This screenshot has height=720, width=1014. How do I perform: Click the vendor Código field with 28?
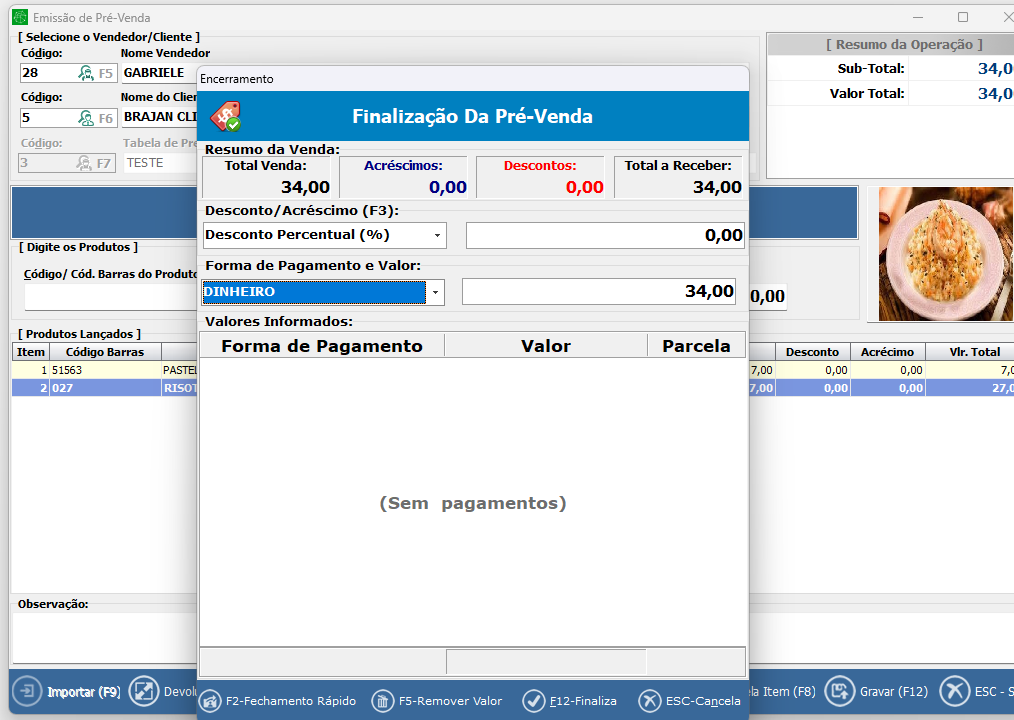pyautogui.click(x=47, y=73)
